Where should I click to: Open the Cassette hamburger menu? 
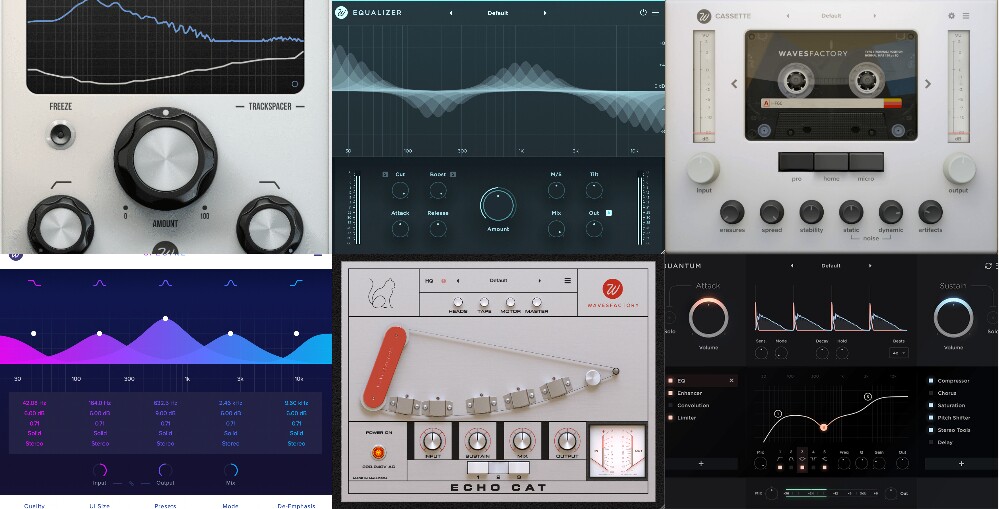pos(966,16)
